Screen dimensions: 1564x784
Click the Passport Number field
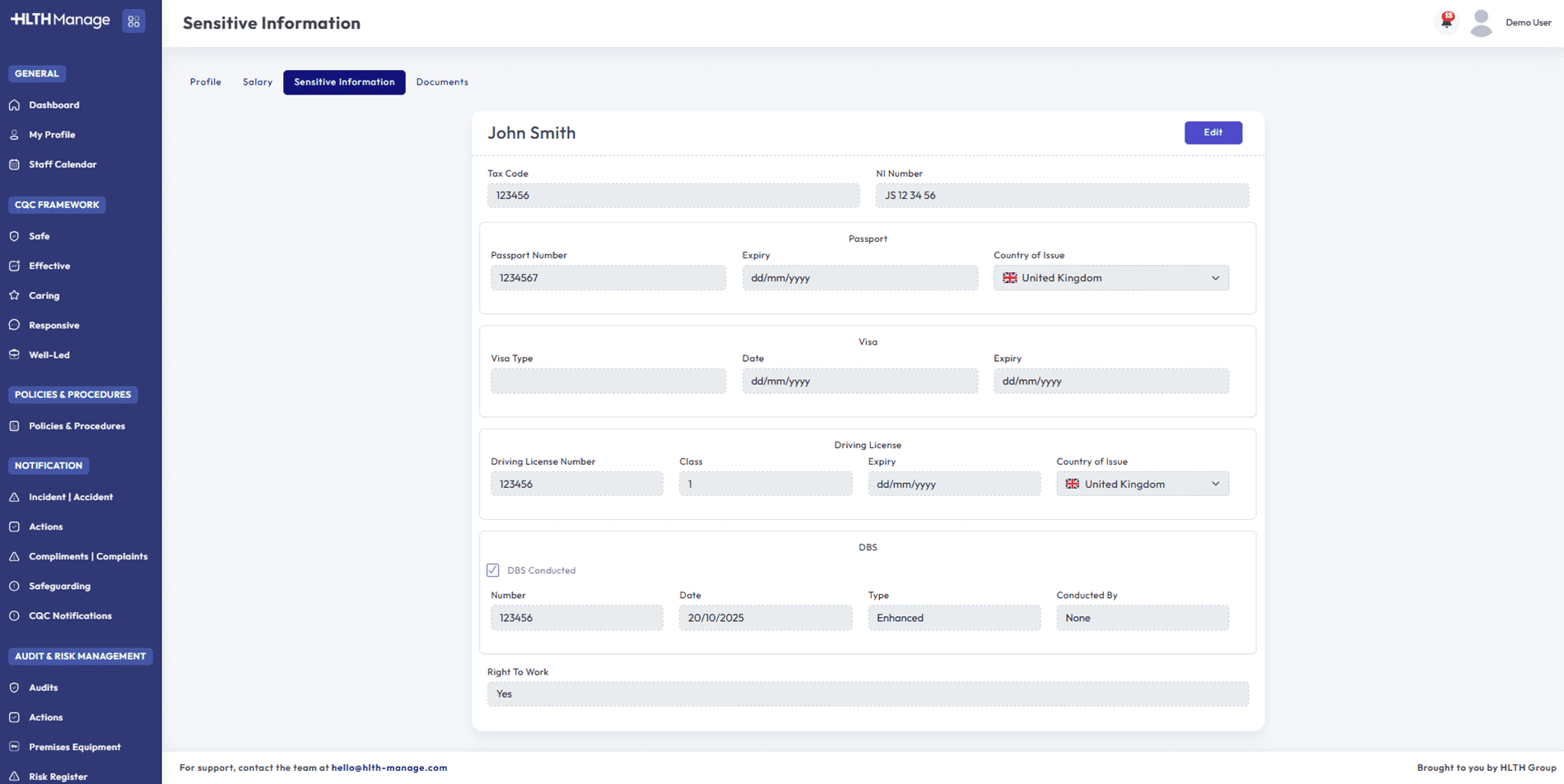tap(607, 278)
